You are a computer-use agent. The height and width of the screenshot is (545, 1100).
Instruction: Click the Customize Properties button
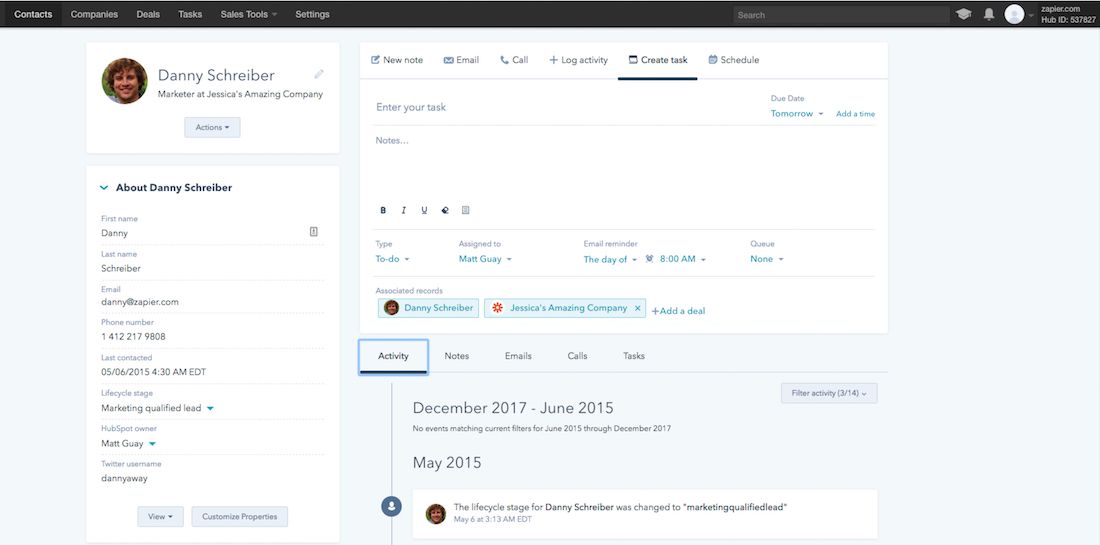point(240,516)
